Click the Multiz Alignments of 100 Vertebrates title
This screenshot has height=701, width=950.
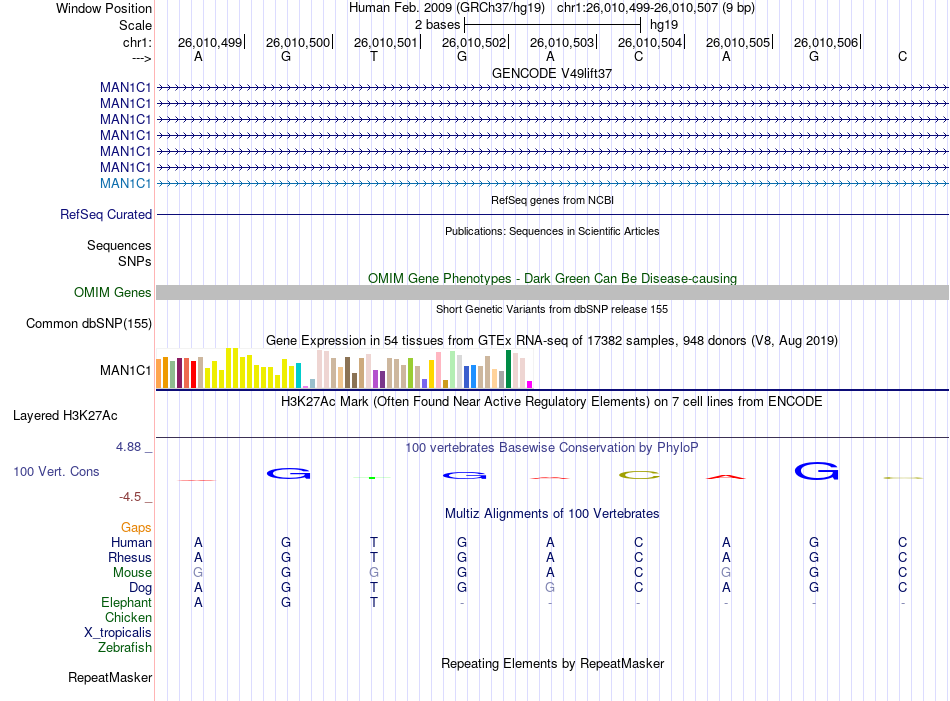tap(552, 514)
